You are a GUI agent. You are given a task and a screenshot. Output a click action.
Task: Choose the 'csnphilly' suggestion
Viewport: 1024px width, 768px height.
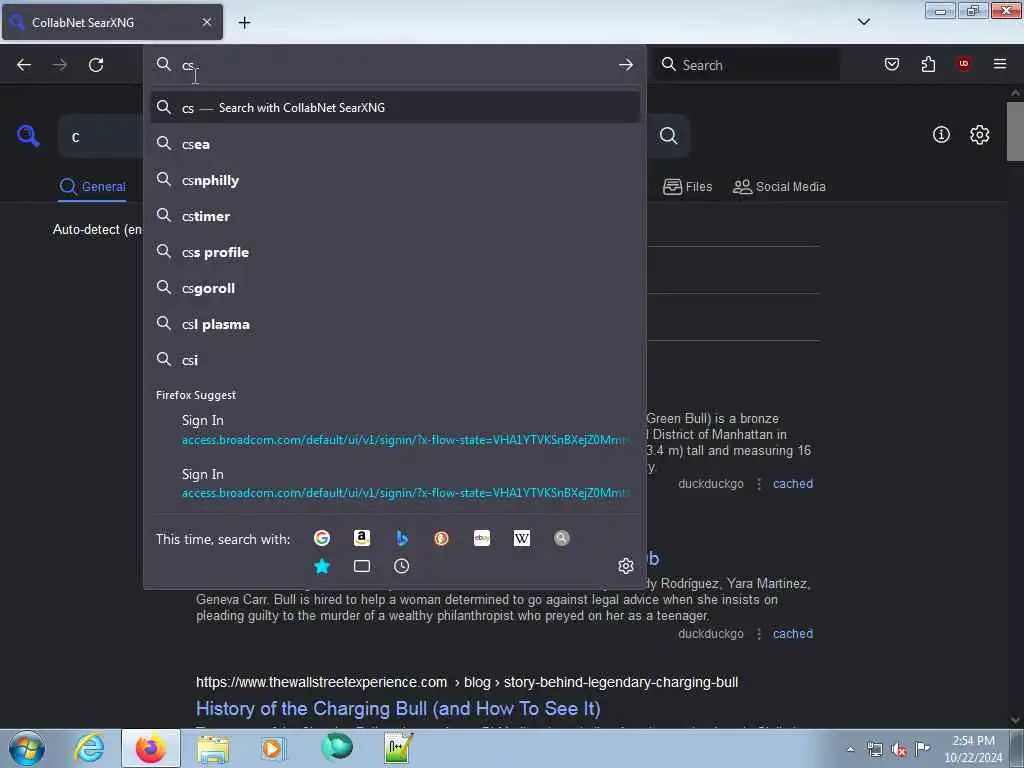tap(395, 180)
